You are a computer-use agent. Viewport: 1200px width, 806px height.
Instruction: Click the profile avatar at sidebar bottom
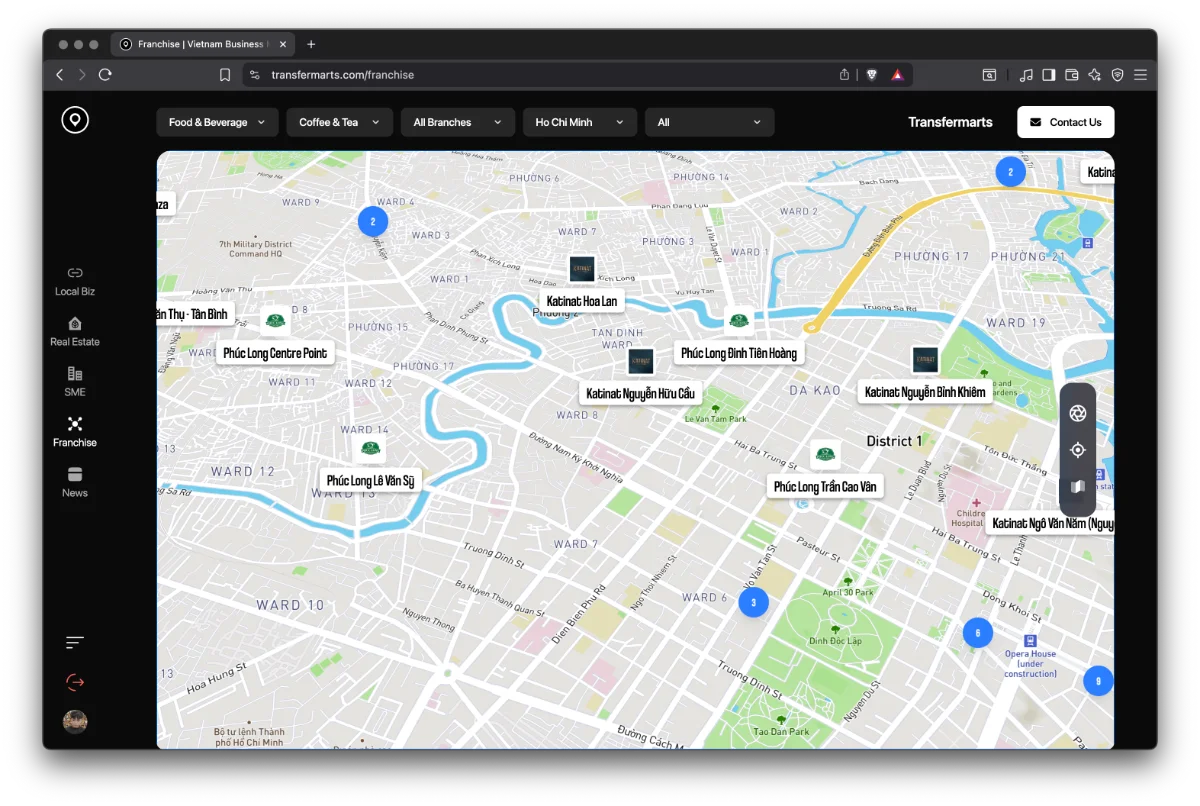(x=75, y=721)
